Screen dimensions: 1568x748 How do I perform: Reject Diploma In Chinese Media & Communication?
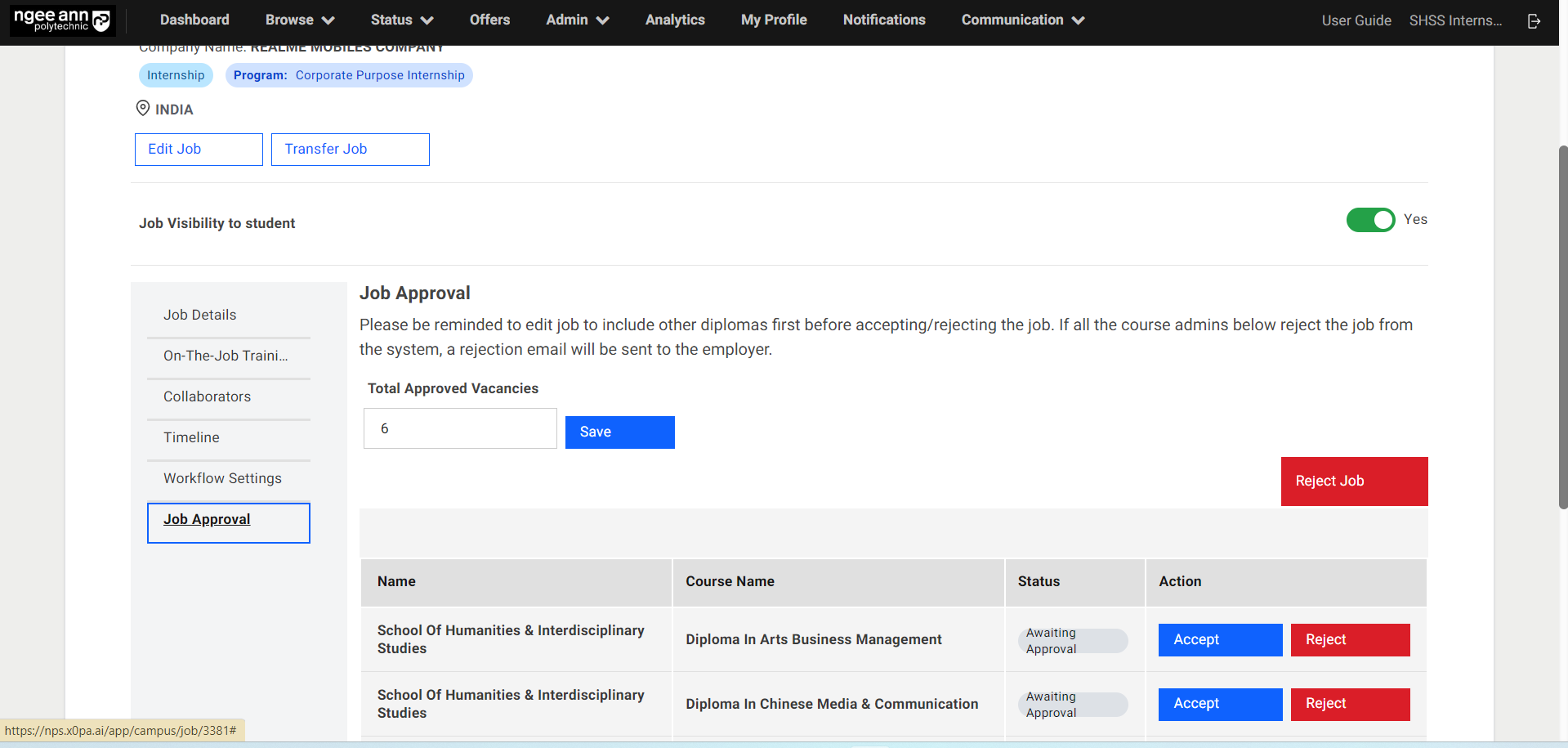tap(1350, 704)
